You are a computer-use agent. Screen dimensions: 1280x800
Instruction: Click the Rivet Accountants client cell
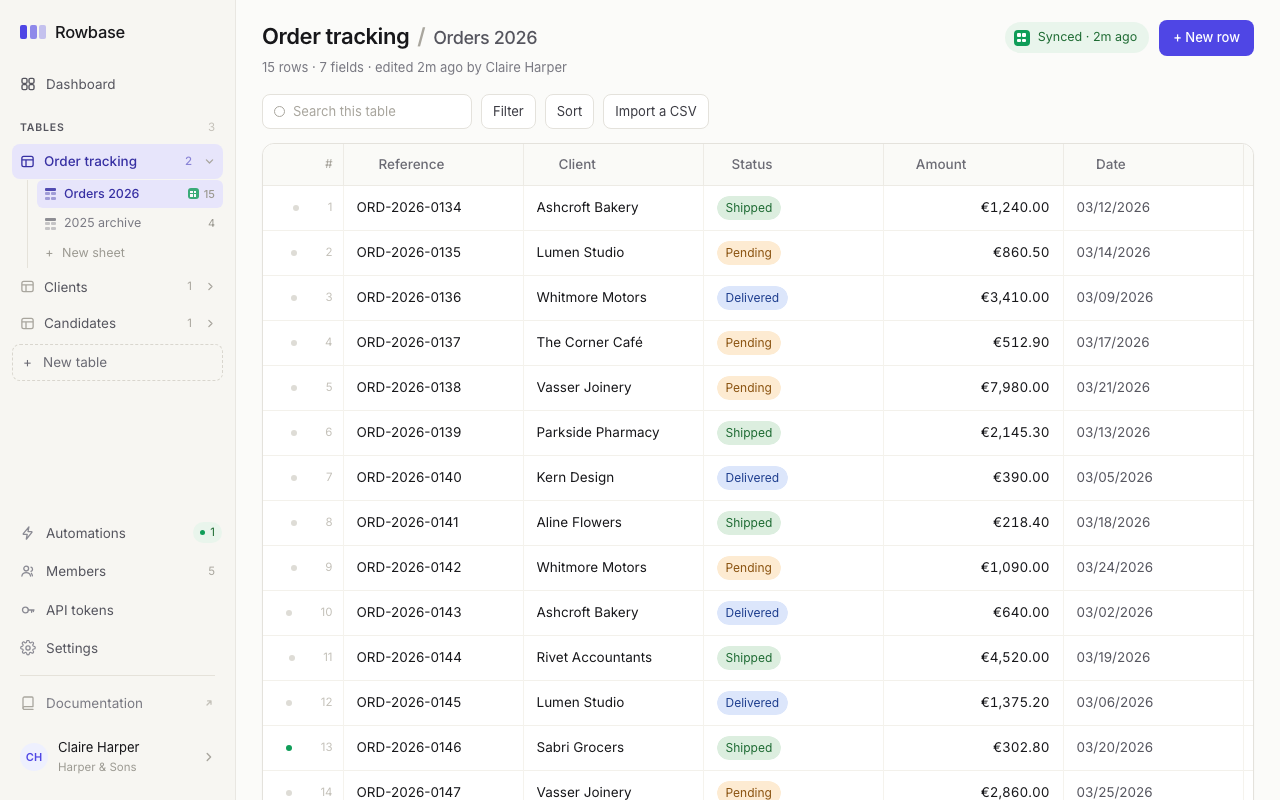pyautogui.click(x=614, y=658)
